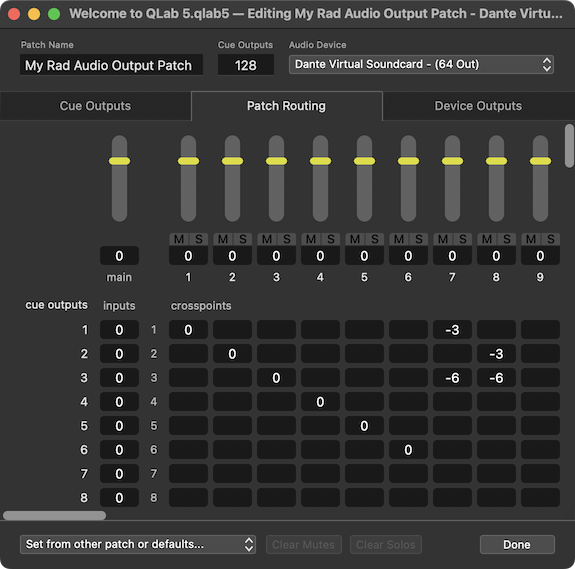This screenshot has height=569, width=575.
Task: Select the Patch Routing tab
Action: coord(286,106)
